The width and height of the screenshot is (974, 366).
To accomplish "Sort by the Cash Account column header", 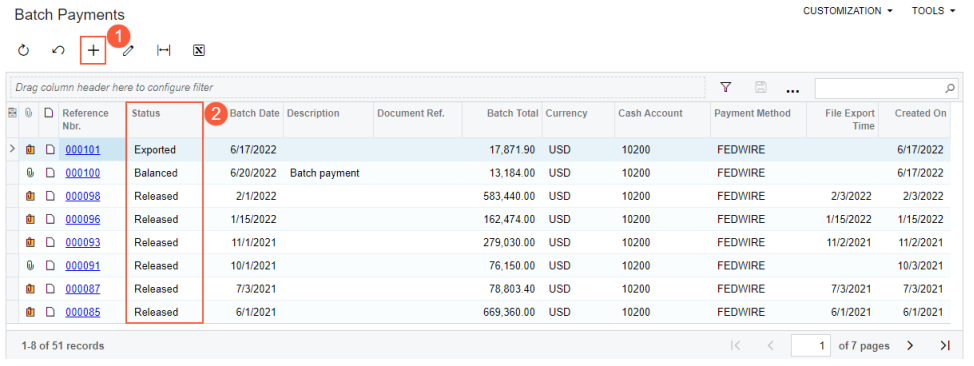I will (650, 113).
